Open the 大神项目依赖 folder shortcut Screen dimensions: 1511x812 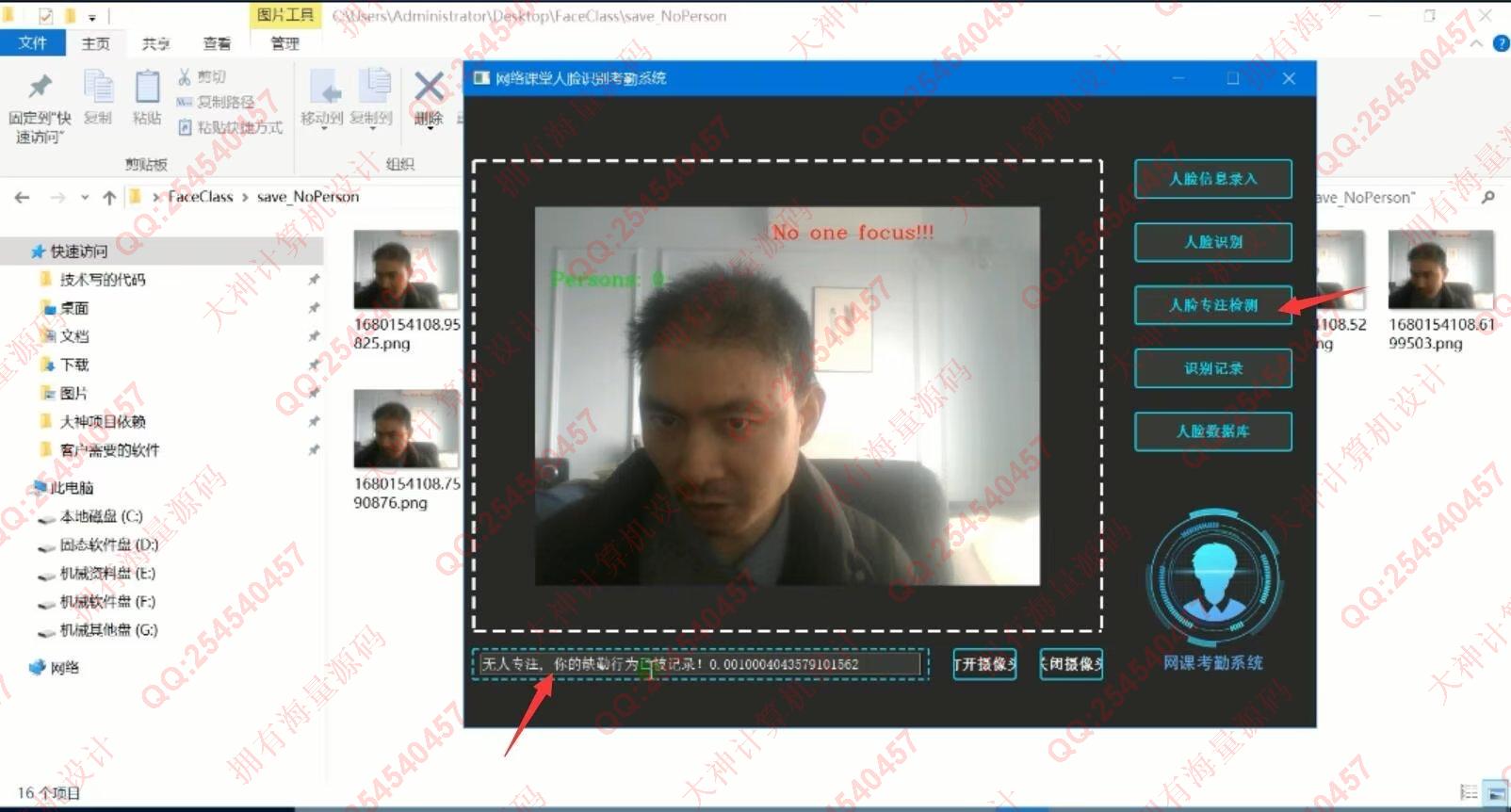point(102,421)
